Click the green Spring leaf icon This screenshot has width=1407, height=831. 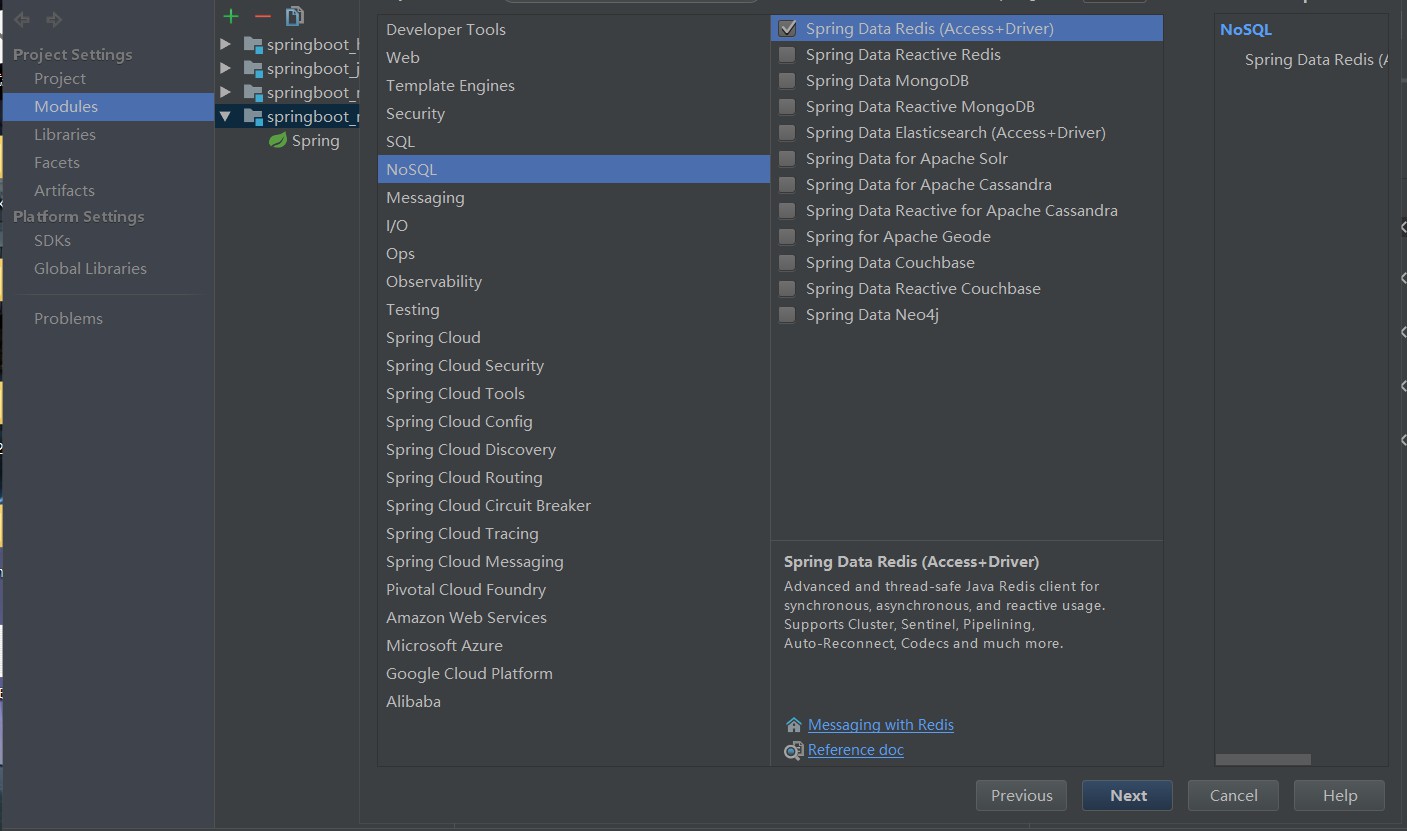(278, 141)
